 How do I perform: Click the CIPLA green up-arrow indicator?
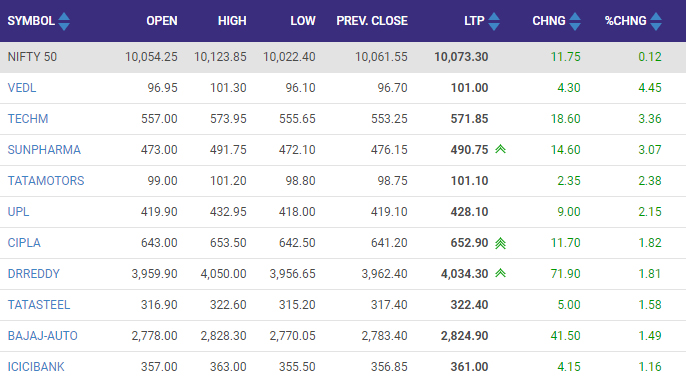click(500, 243)
